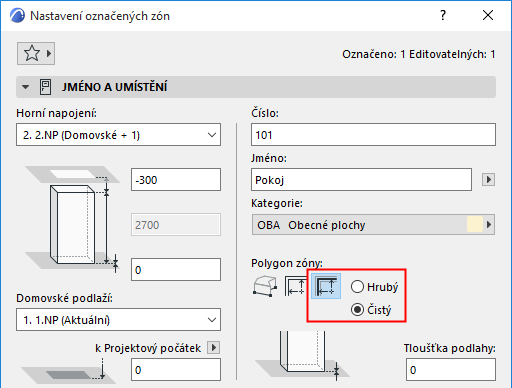
Task: Open the Kategorie dropdown Obecné plochy
Action: click(373, 225)
